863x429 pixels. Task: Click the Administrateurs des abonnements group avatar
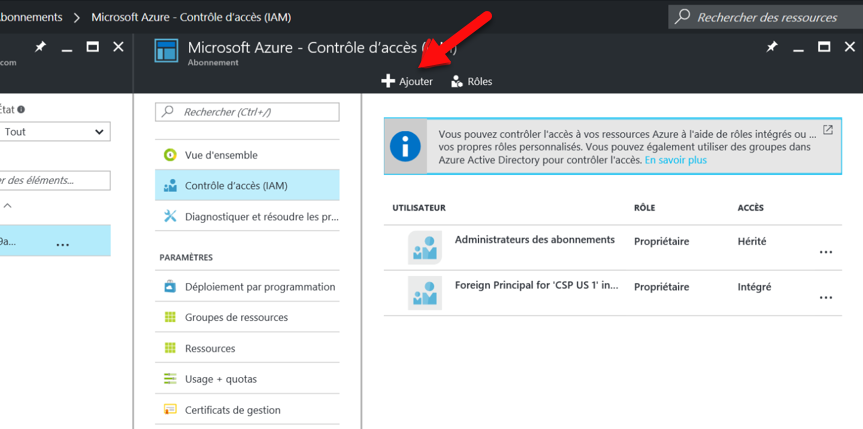pos(424,247)
